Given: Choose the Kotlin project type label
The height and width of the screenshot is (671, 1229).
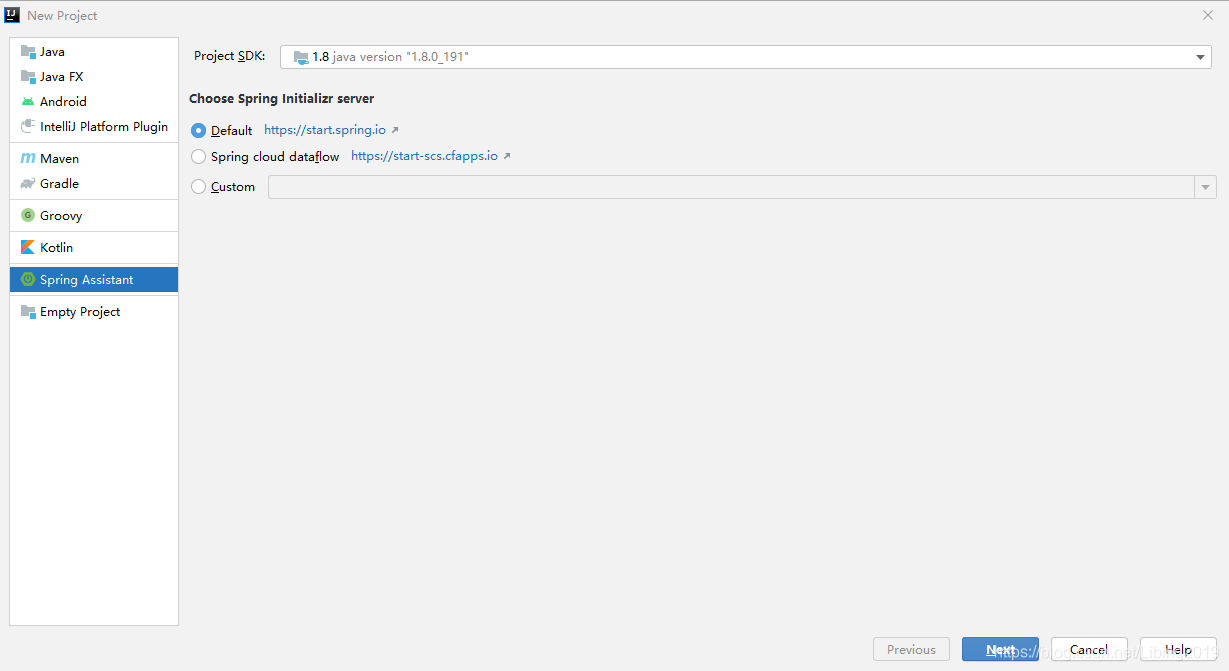Looking at the screenshot, I should click(56, 248).
